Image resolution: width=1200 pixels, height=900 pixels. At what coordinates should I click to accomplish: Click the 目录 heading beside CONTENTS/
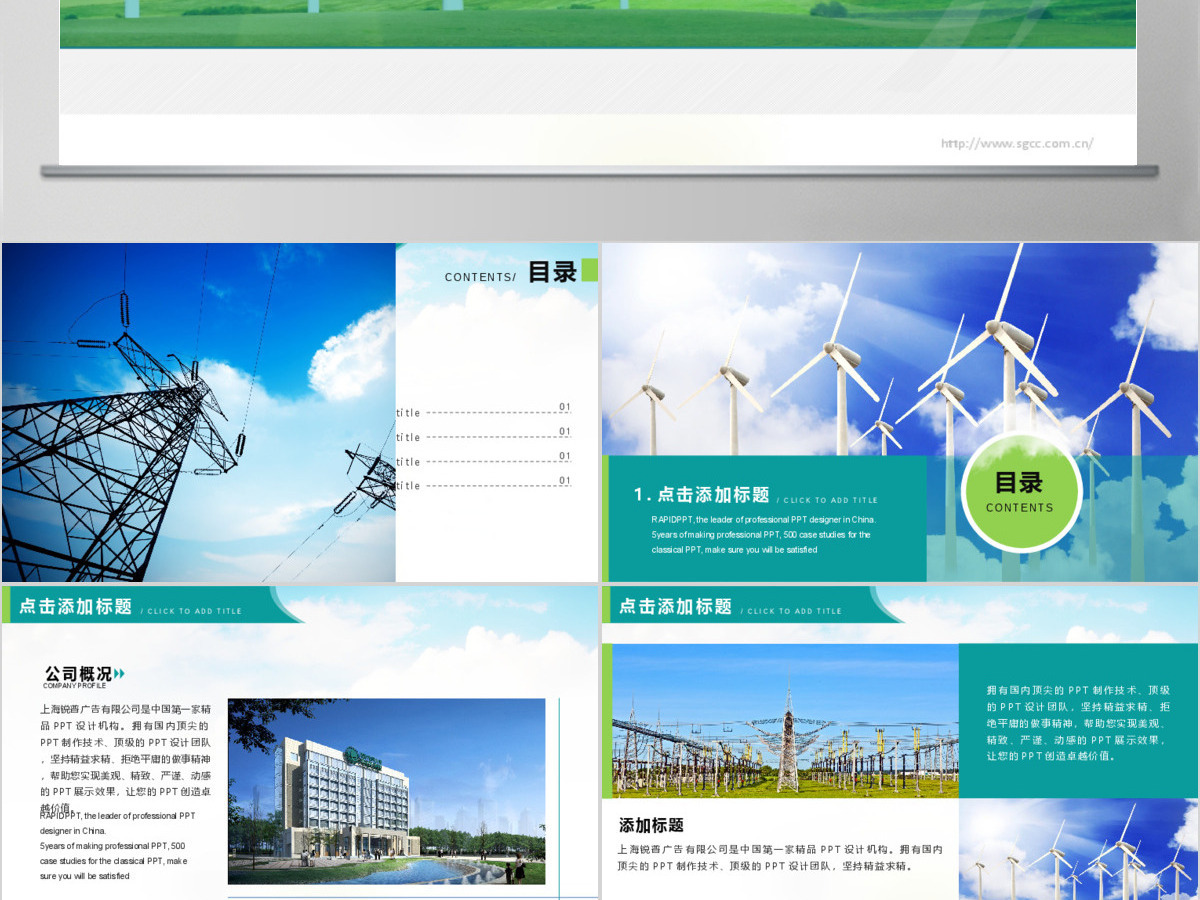pyautogui.click(x=552, y=272)
